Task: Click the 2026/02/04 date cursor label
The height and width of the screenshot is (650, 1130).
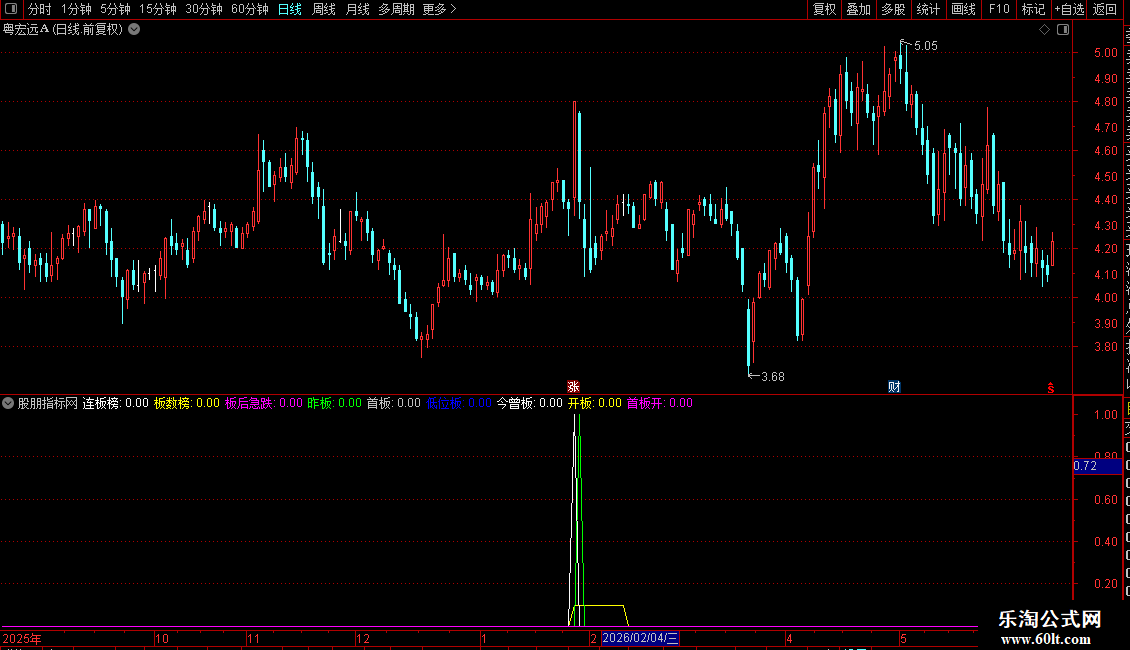Action: coord(640,638)
